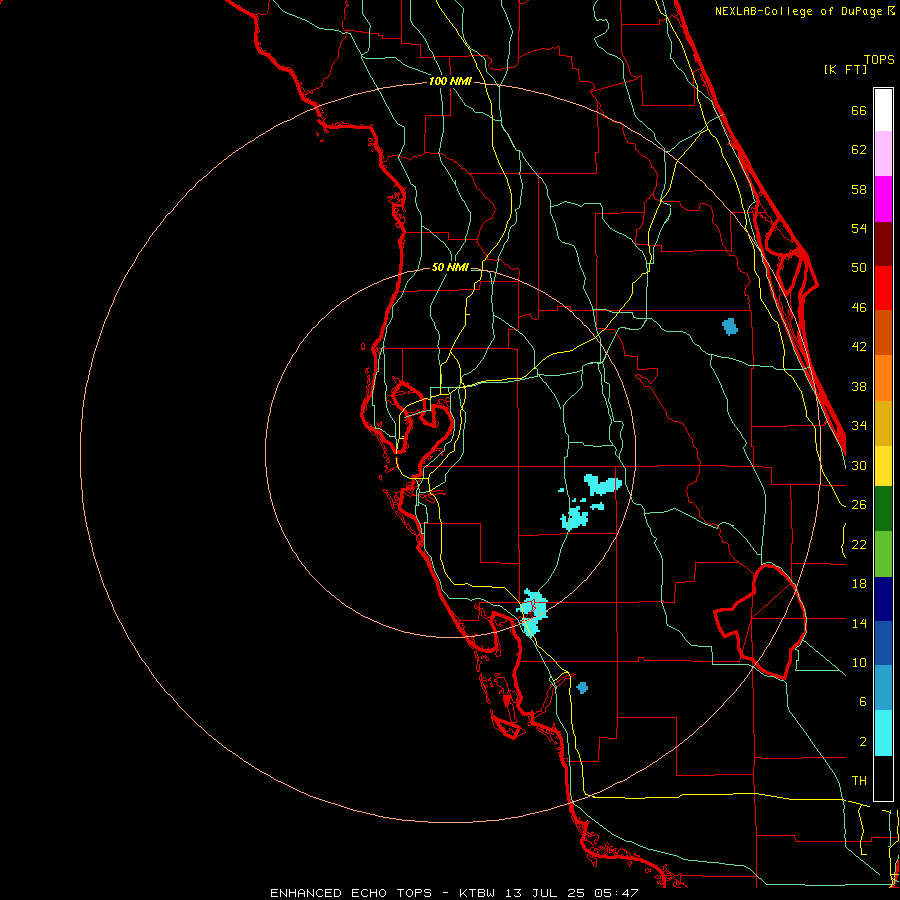
Task: Select the dark green legend color band
Action: [x=883, y=509]
